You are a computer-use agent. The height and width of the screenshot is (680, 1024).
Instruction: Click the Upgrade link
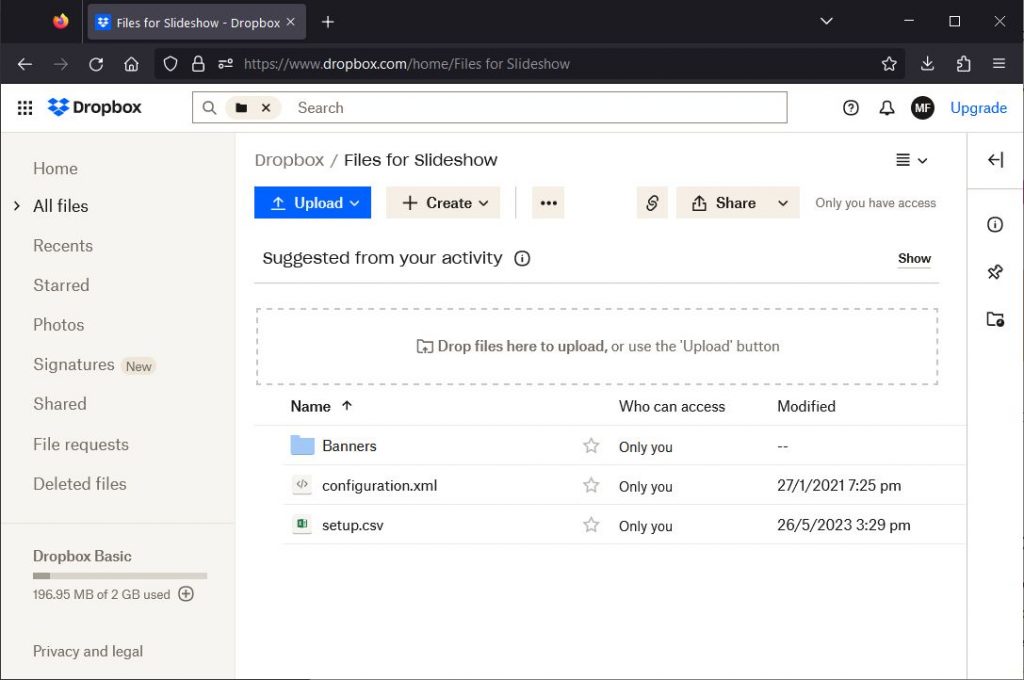(x=978, y=108)
